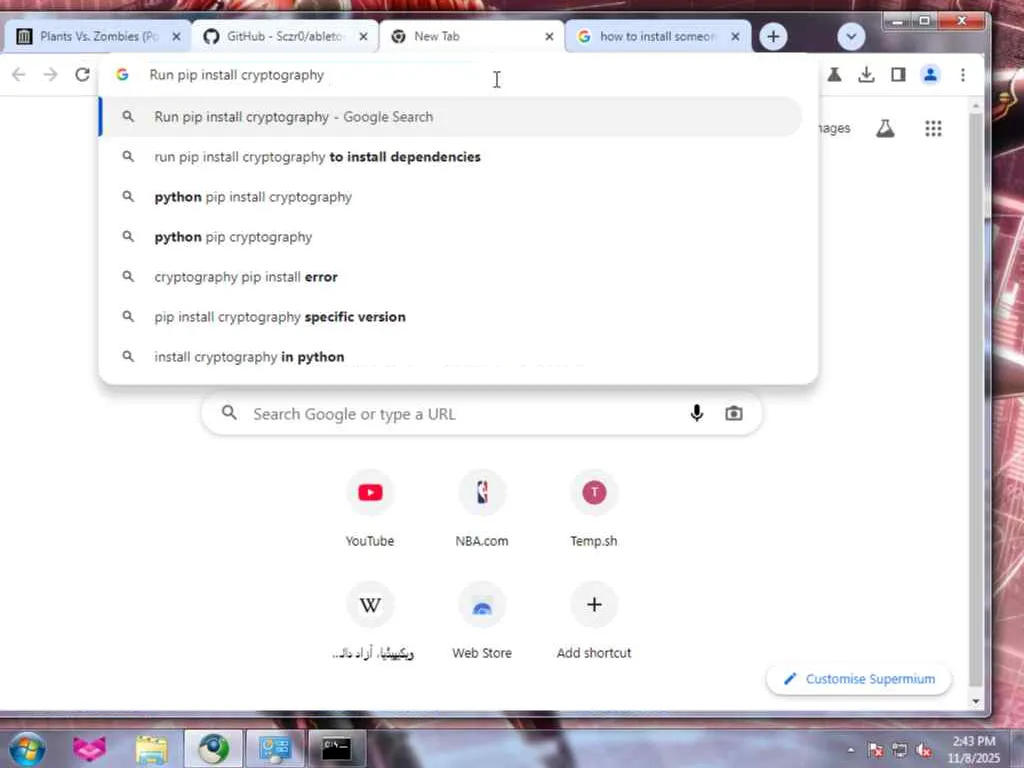Click the Search Google or type a URL box
Image resolution: width=1024 pixels, height=768 pixels.
(481, 413)
